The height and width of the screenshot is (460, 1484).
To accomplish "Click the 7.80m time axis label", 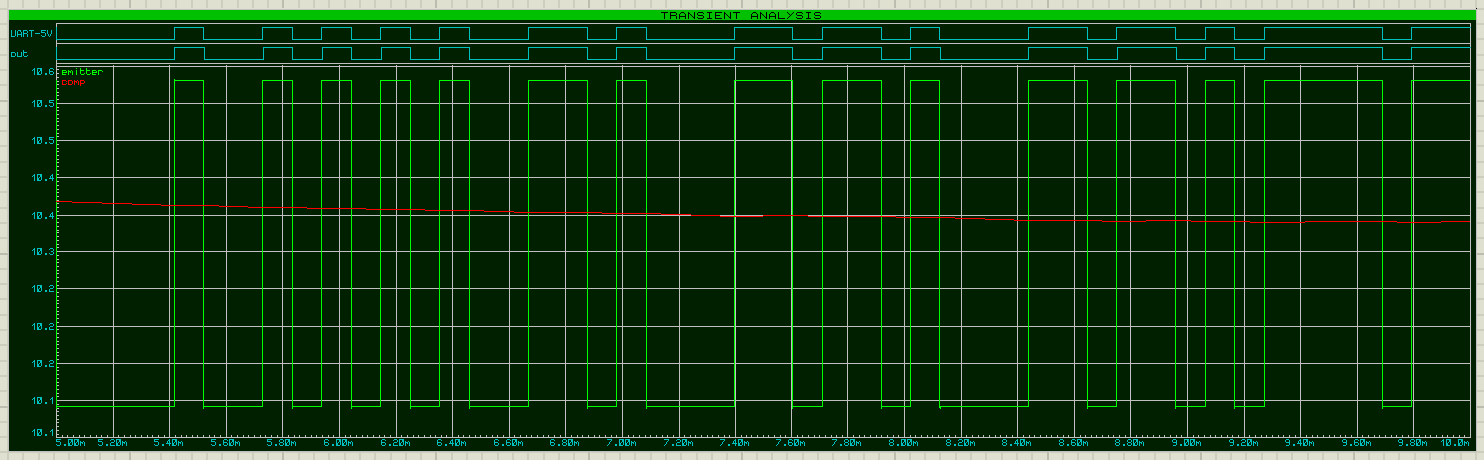I will pos(848,442).
